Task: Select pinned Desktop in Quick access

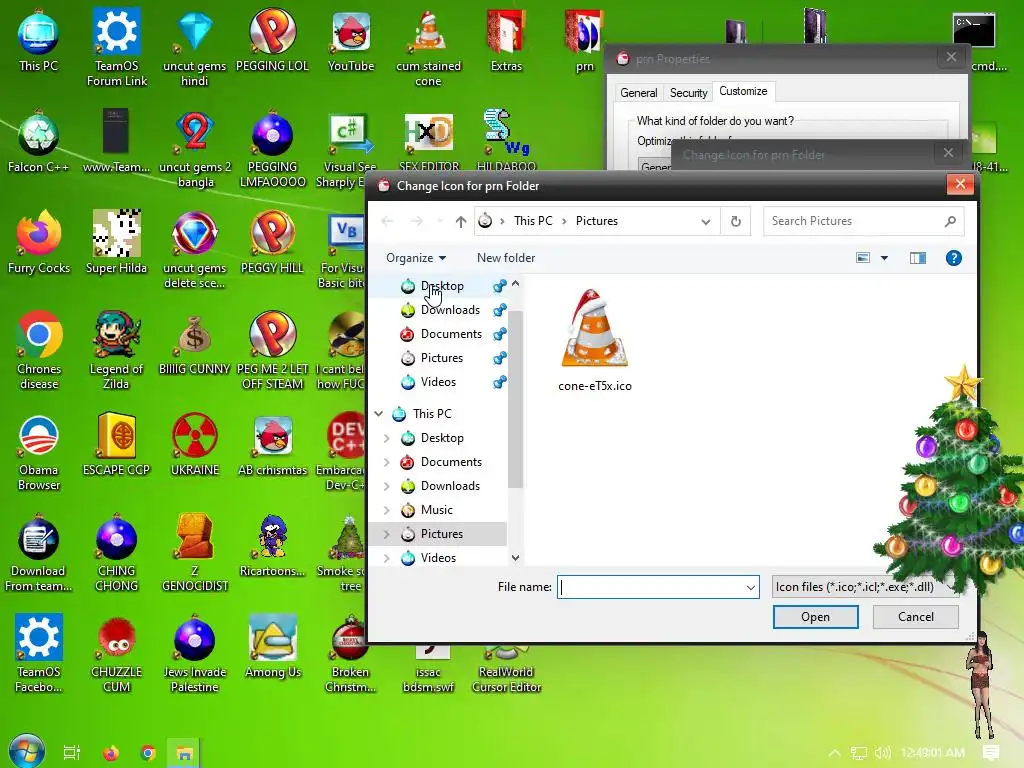Action: (442, 286)
